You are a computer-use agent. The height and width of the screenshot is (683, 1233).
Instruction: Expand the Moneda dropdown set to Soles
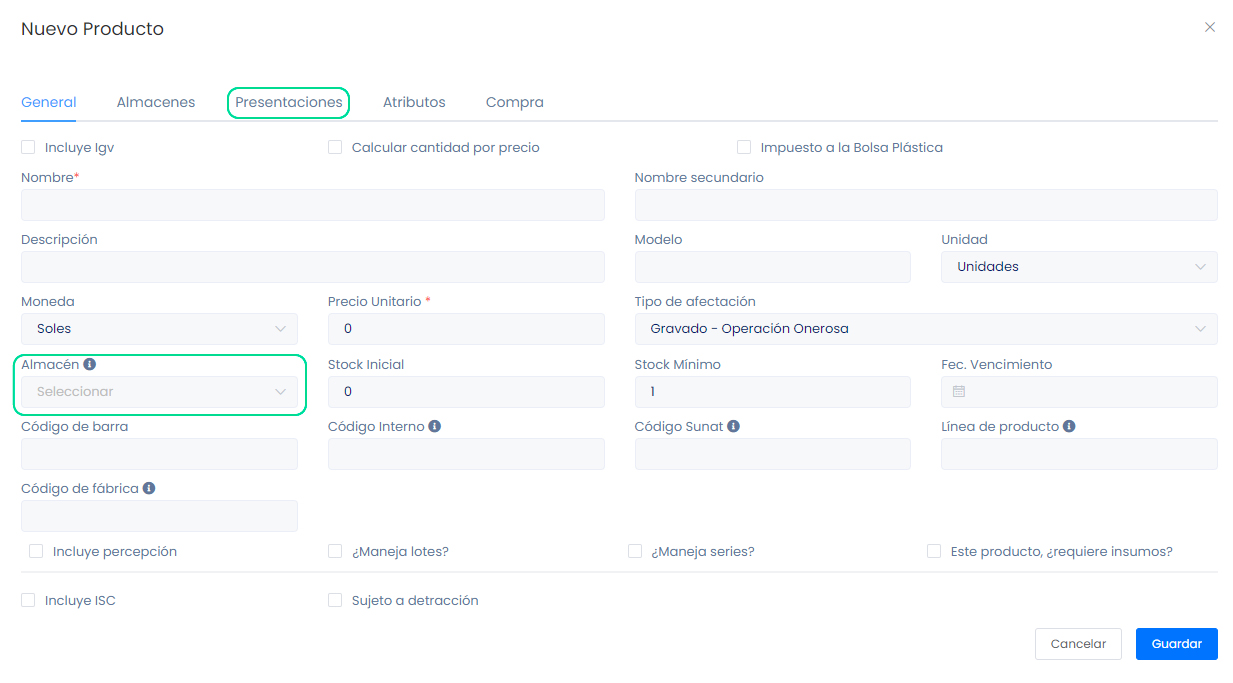[x=159, y=329]
